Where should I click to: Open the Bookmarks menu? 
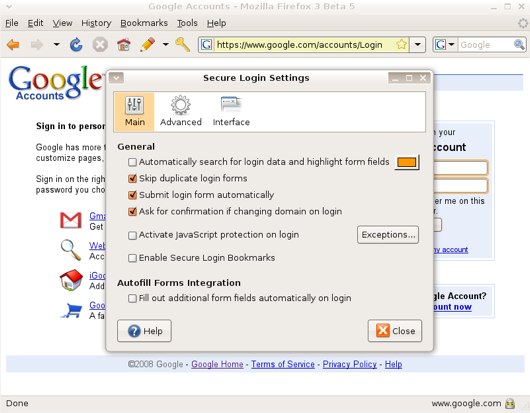click(x=144, y=23)
